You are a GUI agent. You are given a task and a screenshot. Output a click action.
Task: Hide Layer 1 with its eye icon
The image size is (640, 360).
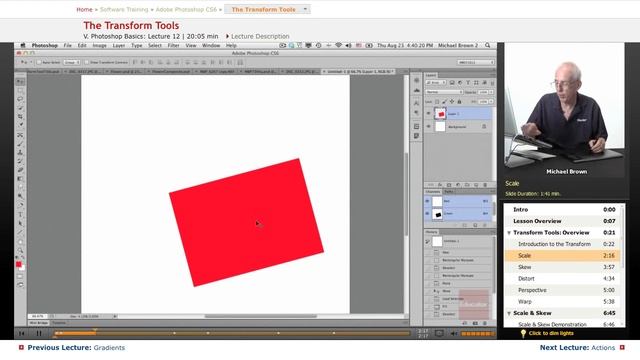point(428,114)
